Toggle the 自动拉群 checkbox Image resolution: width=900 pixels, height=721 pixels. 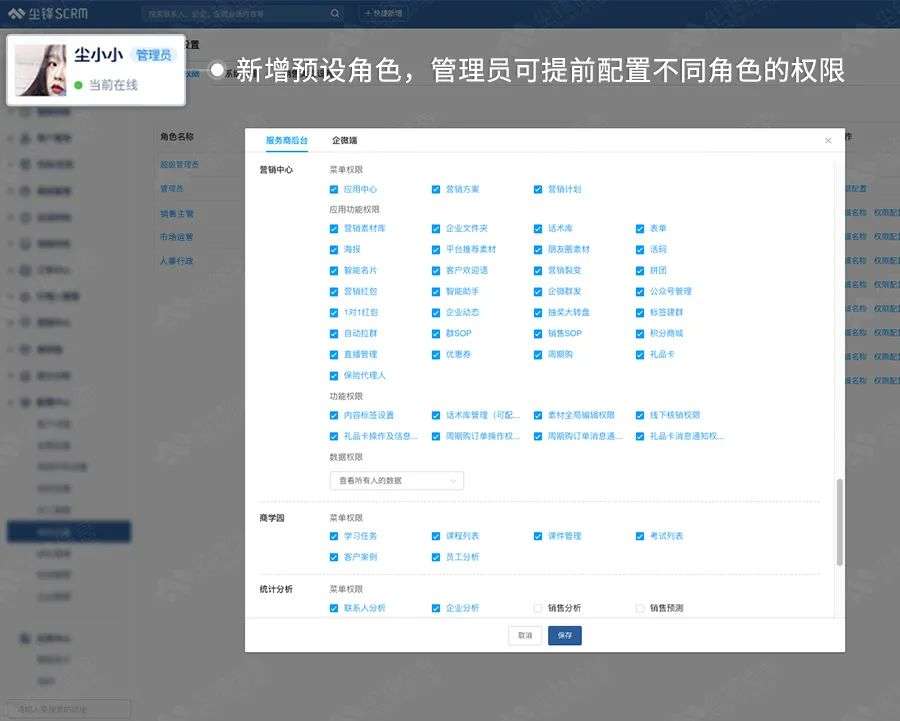(x=334, y=334)
